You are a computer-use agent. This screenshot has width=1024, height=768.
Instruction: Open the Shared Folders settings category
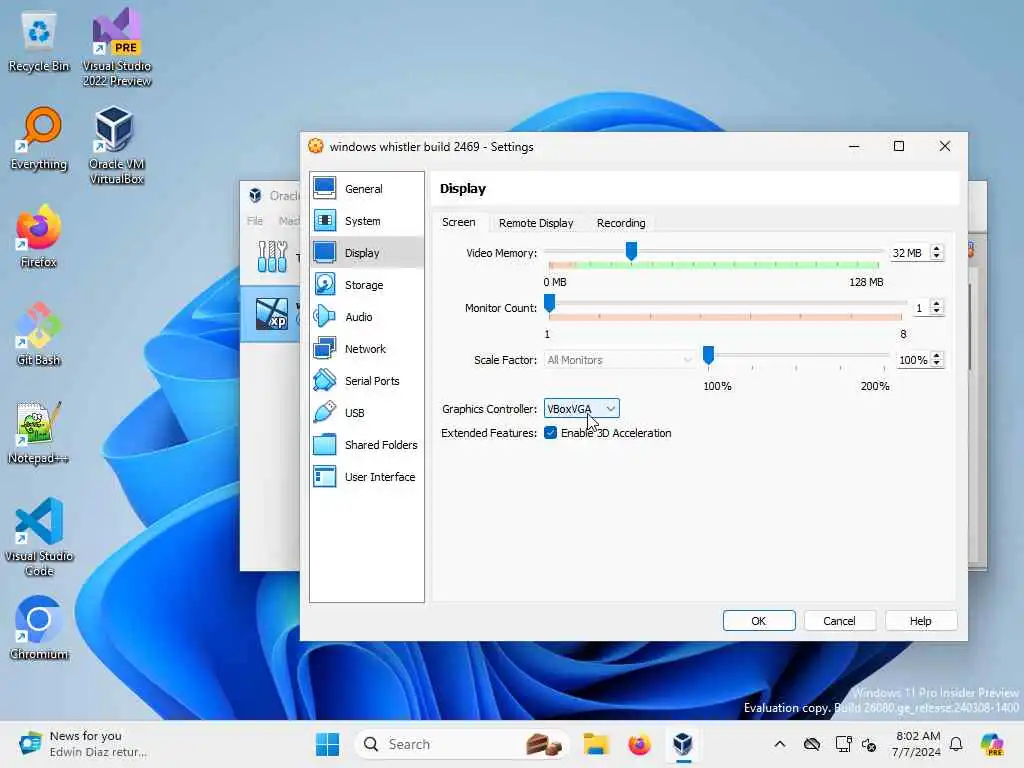(366, 445)
